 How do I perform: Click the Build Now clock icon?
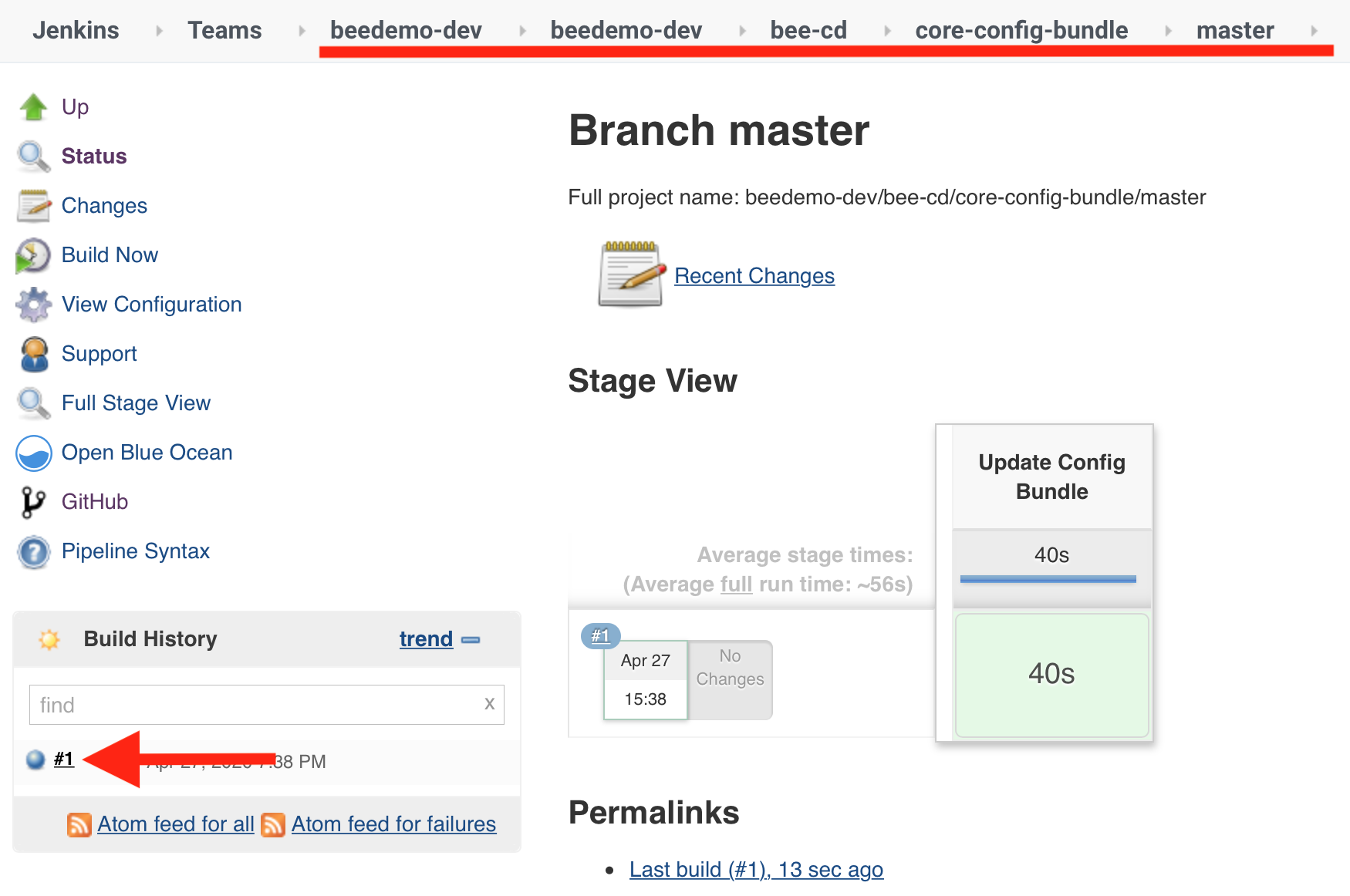click(x=34, y=255)
